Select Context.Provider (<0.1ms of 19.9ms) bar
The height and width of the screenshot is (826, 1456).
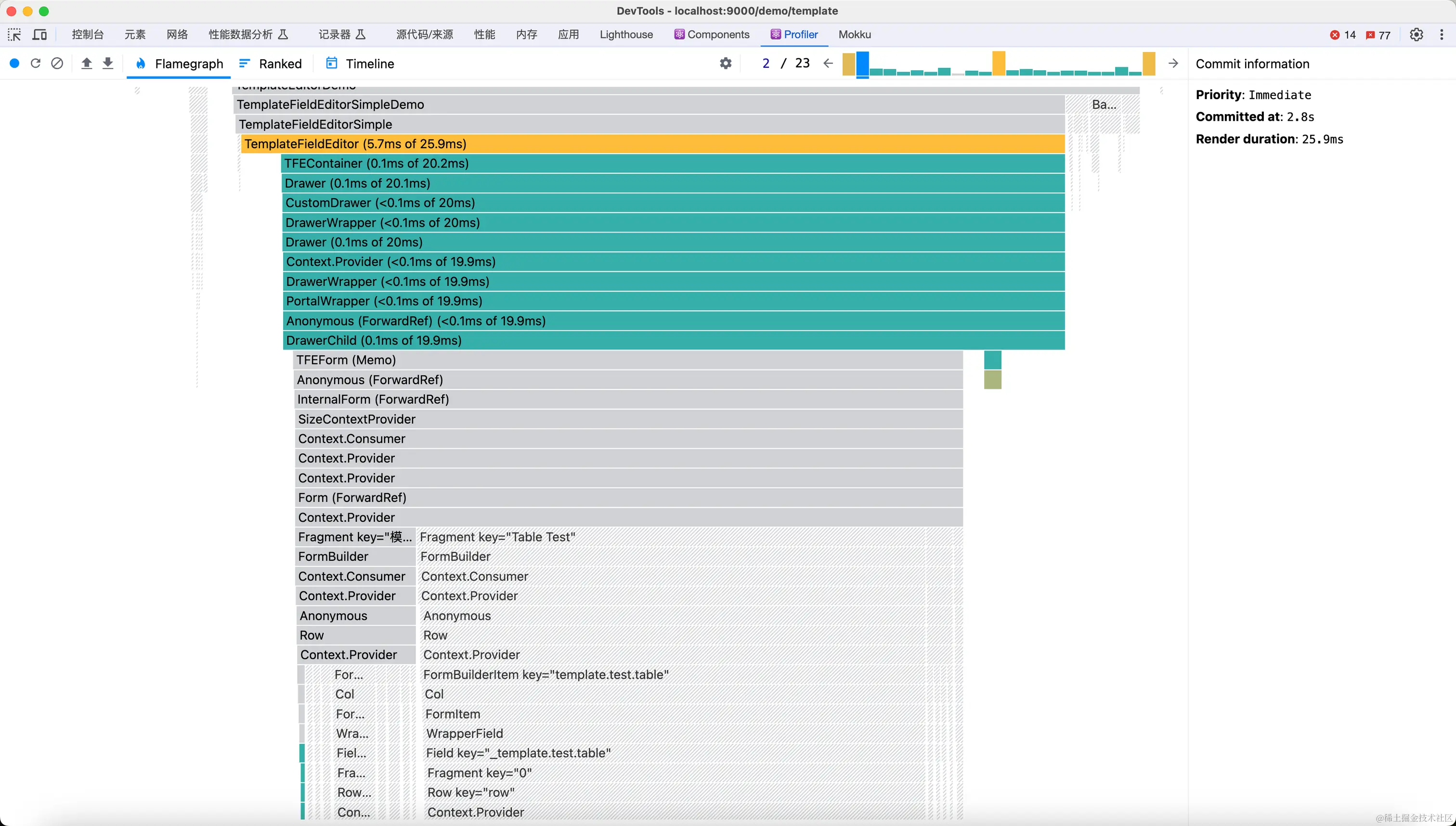tap(674, 262)
